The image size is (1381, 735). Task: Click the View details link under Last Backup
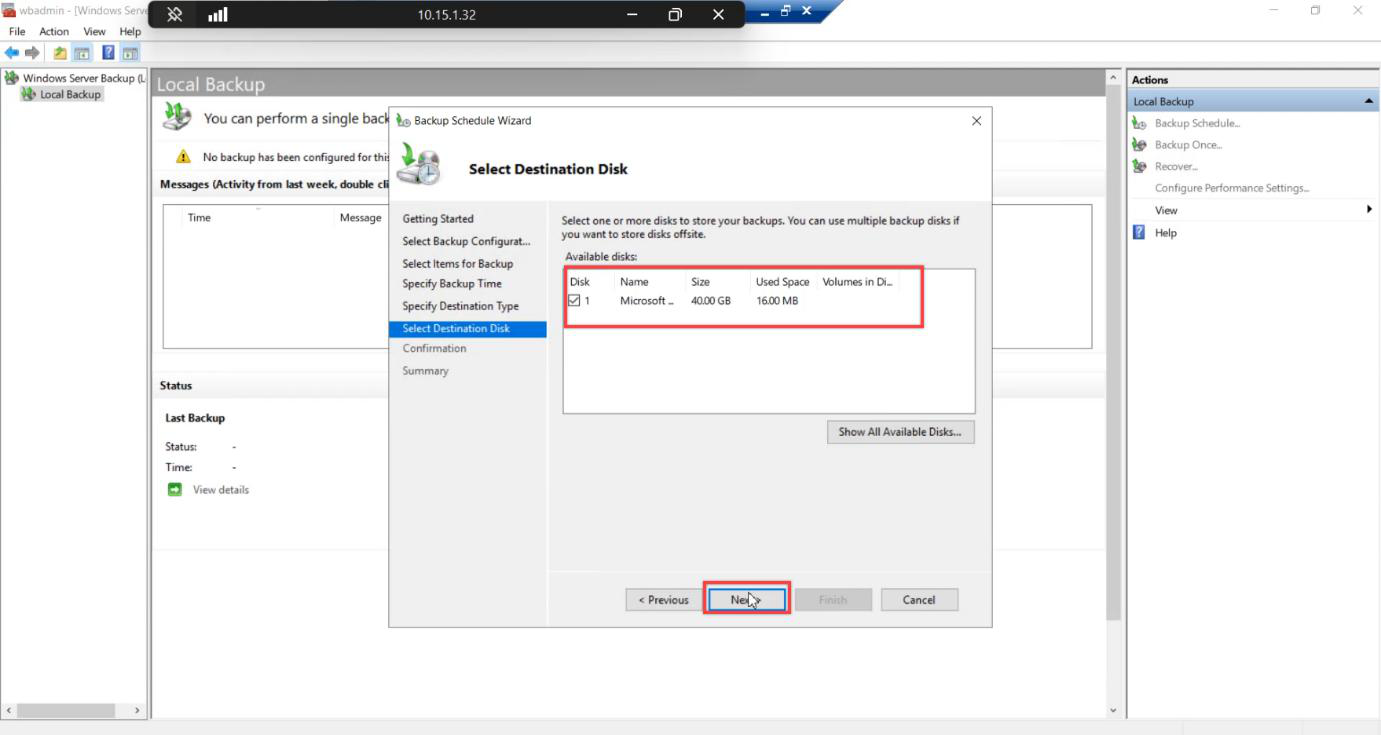point(221,490)
